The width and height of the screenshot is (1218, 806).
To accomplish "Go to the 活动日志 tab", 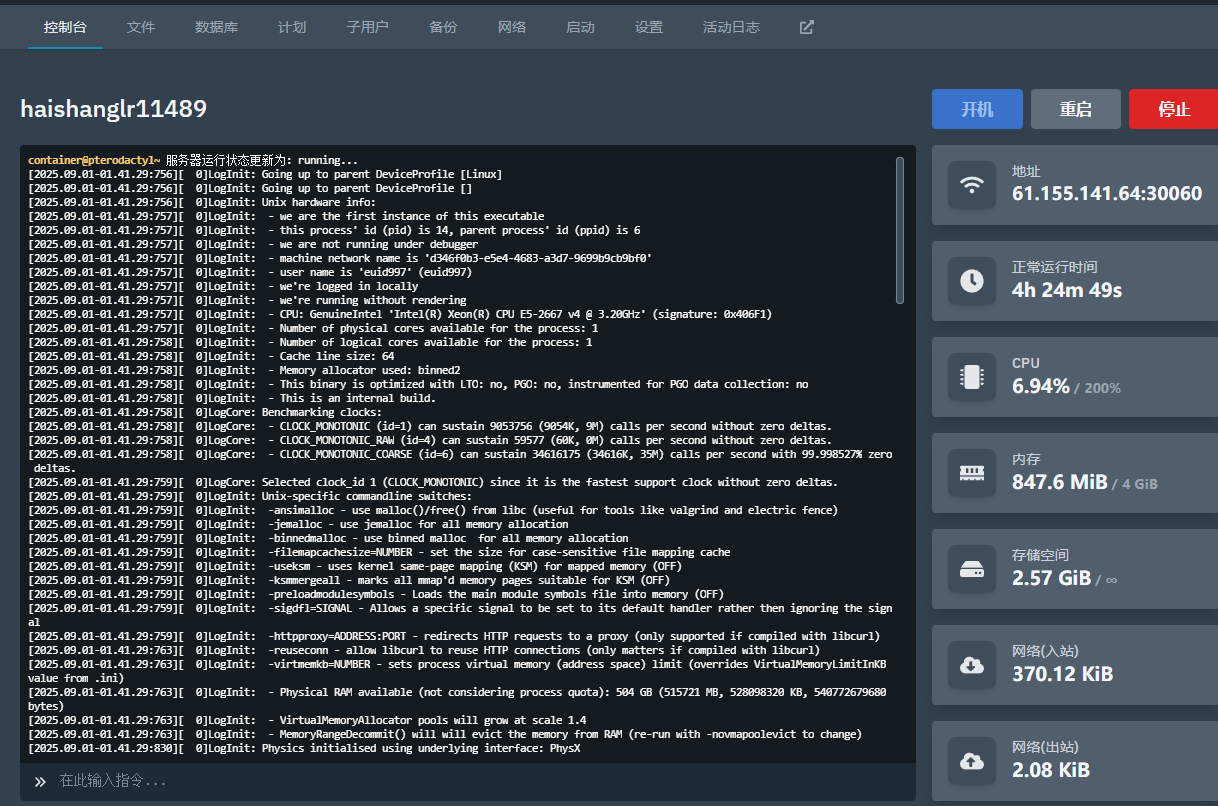I will (x=731, y=27).
